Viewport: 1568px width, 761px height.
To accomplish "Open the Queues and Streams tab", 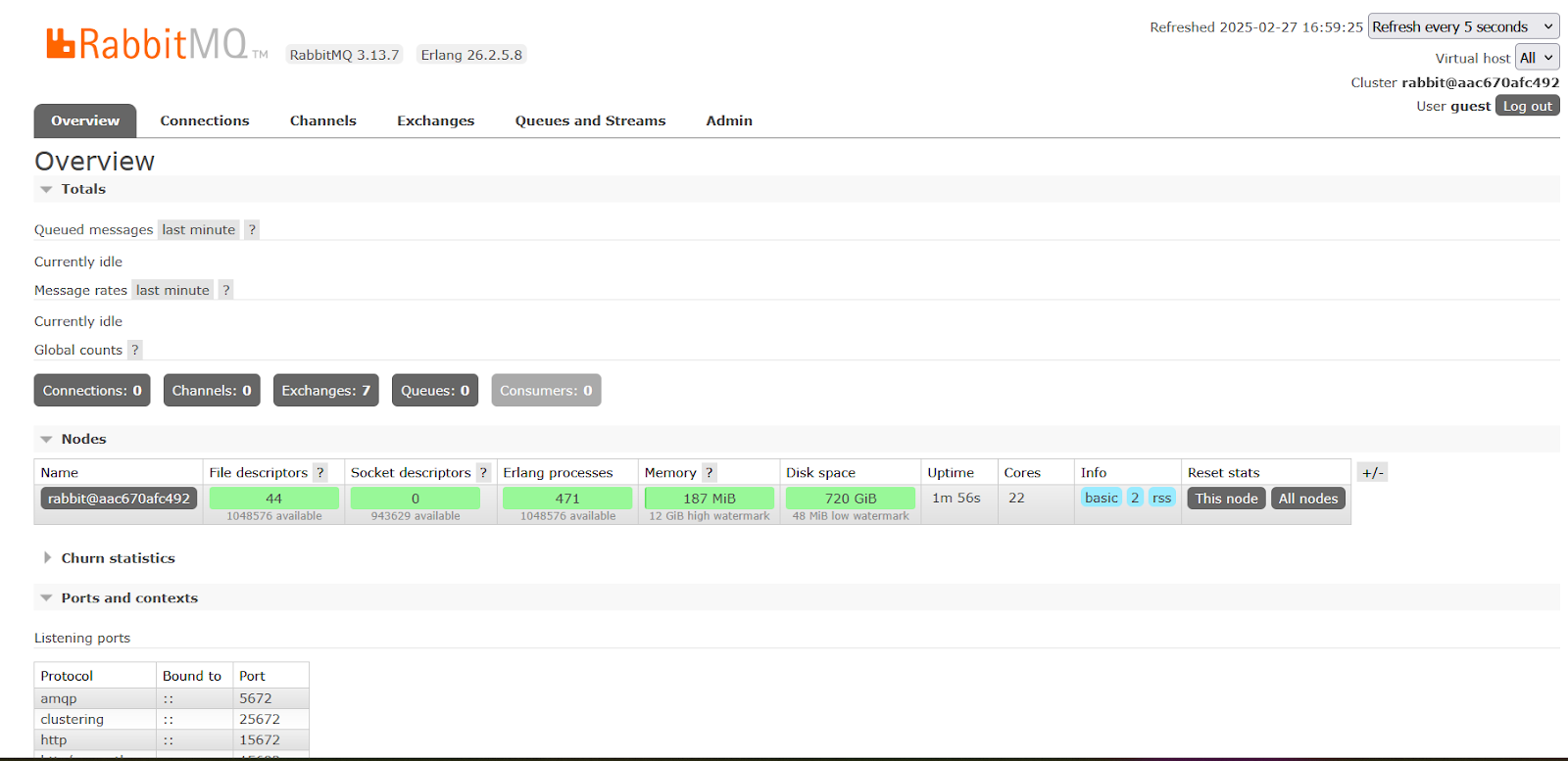I will click(591, 120).
